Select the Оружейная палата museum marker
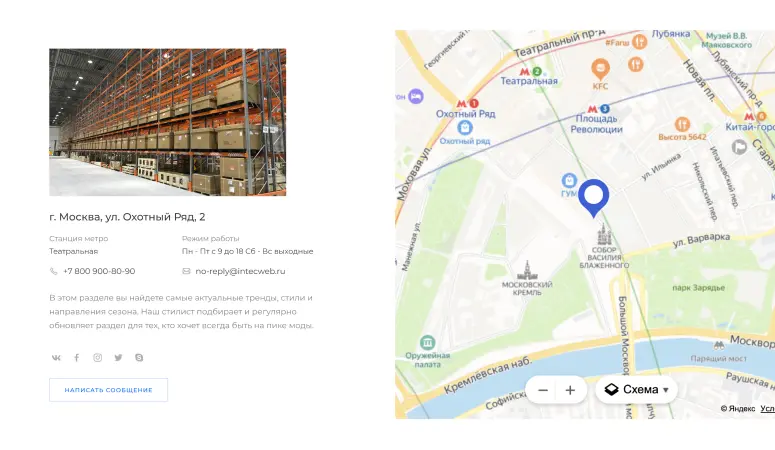The width and height of the screenshot is (775, 450). [428, 342]
